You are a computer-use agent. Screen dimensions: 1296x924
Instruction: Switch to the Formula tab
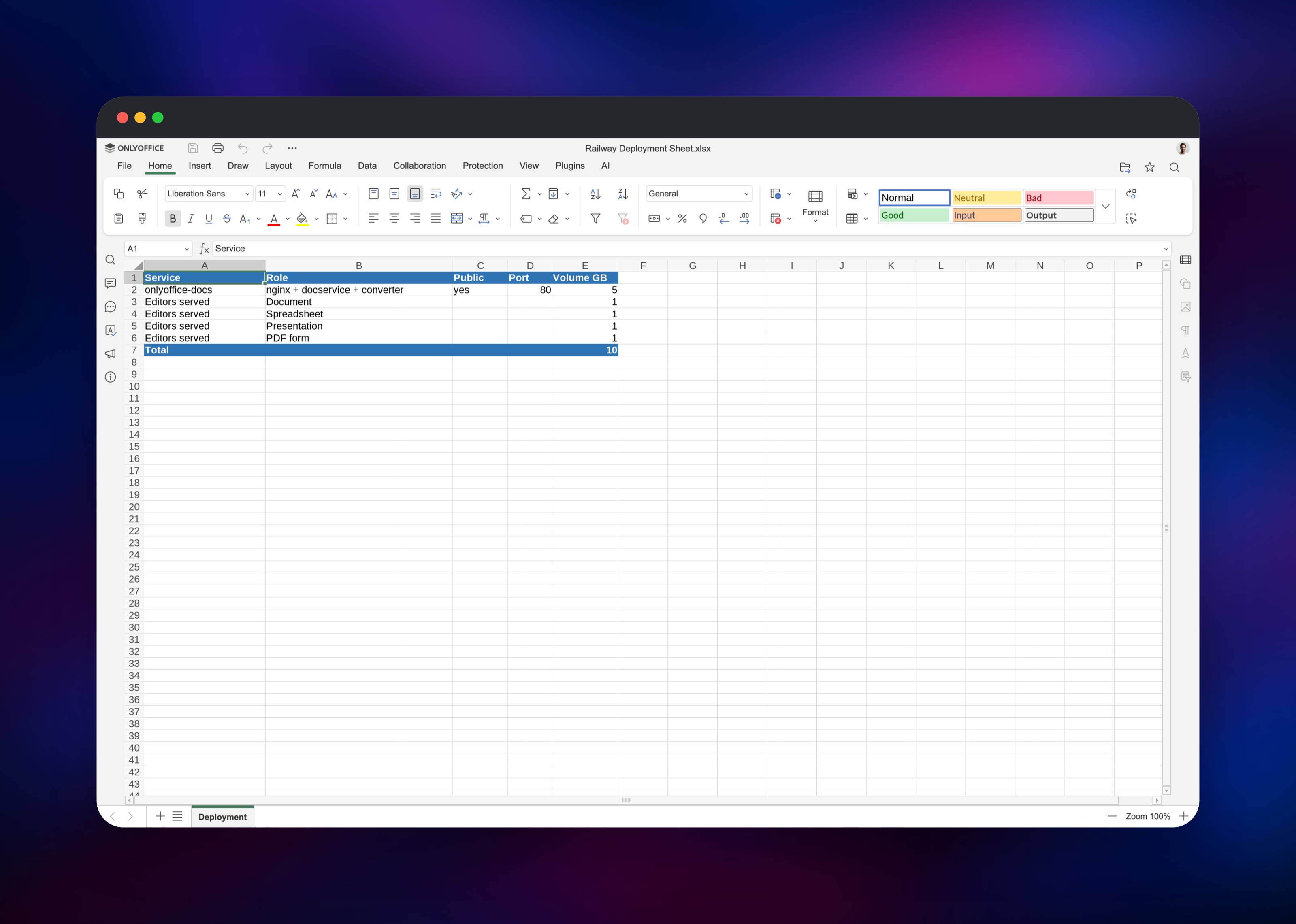[325, 166]
